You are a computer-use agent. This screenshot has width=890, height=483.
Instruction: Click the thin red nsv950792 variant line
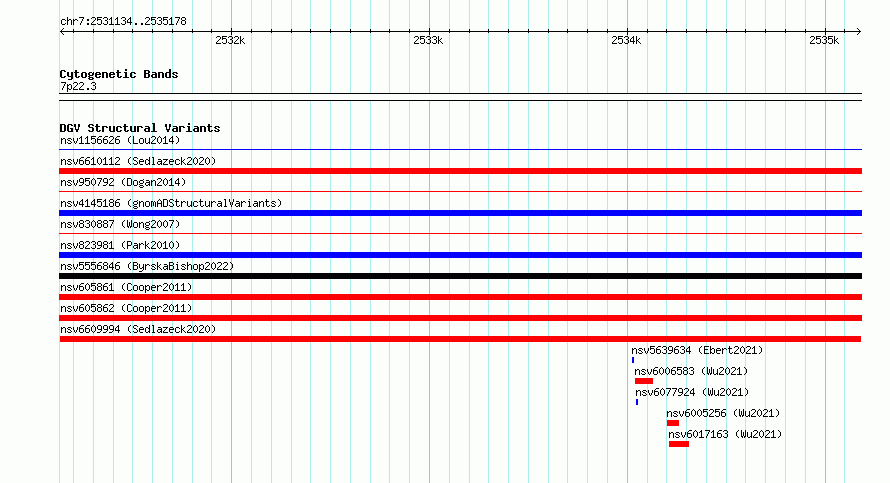coord(460,192)
